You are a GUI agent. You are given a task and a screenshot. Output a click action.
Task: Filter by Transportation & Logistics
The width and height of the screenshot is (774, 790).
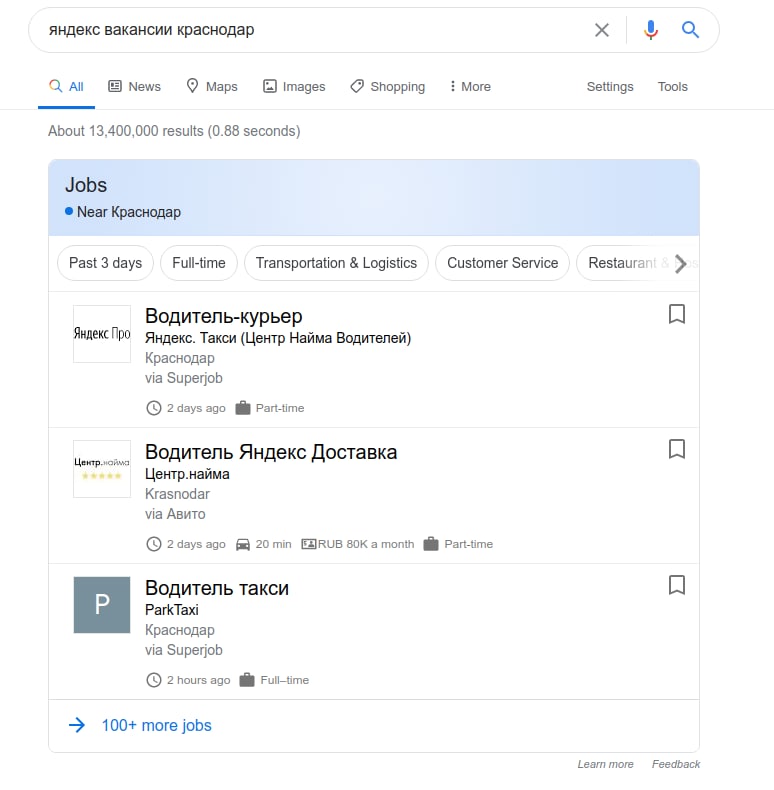[336, 263]
